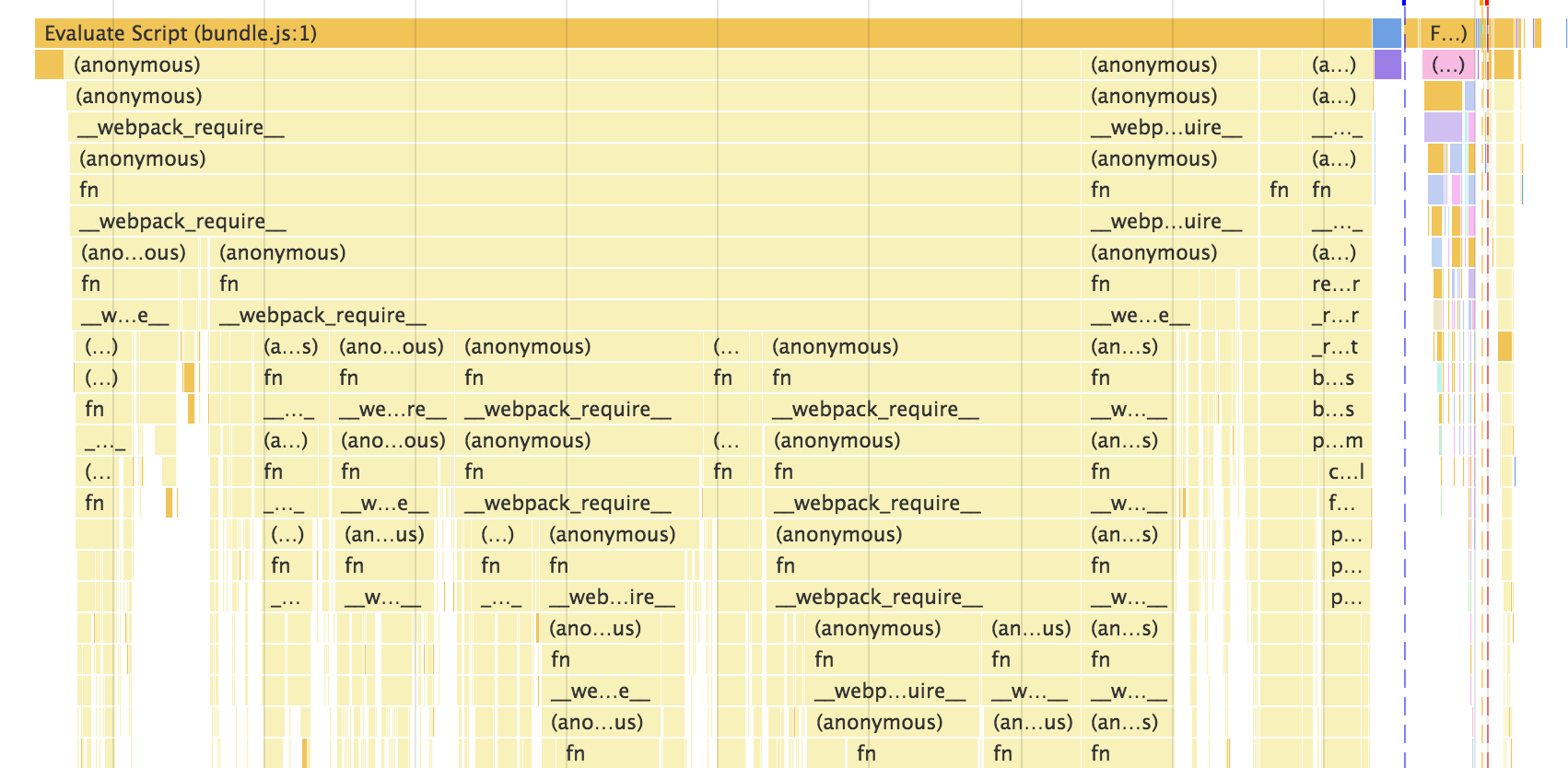Select the pink (…) bar at right
Viewport: 1568px width, 768px height.
click(x=1449, y=64)
